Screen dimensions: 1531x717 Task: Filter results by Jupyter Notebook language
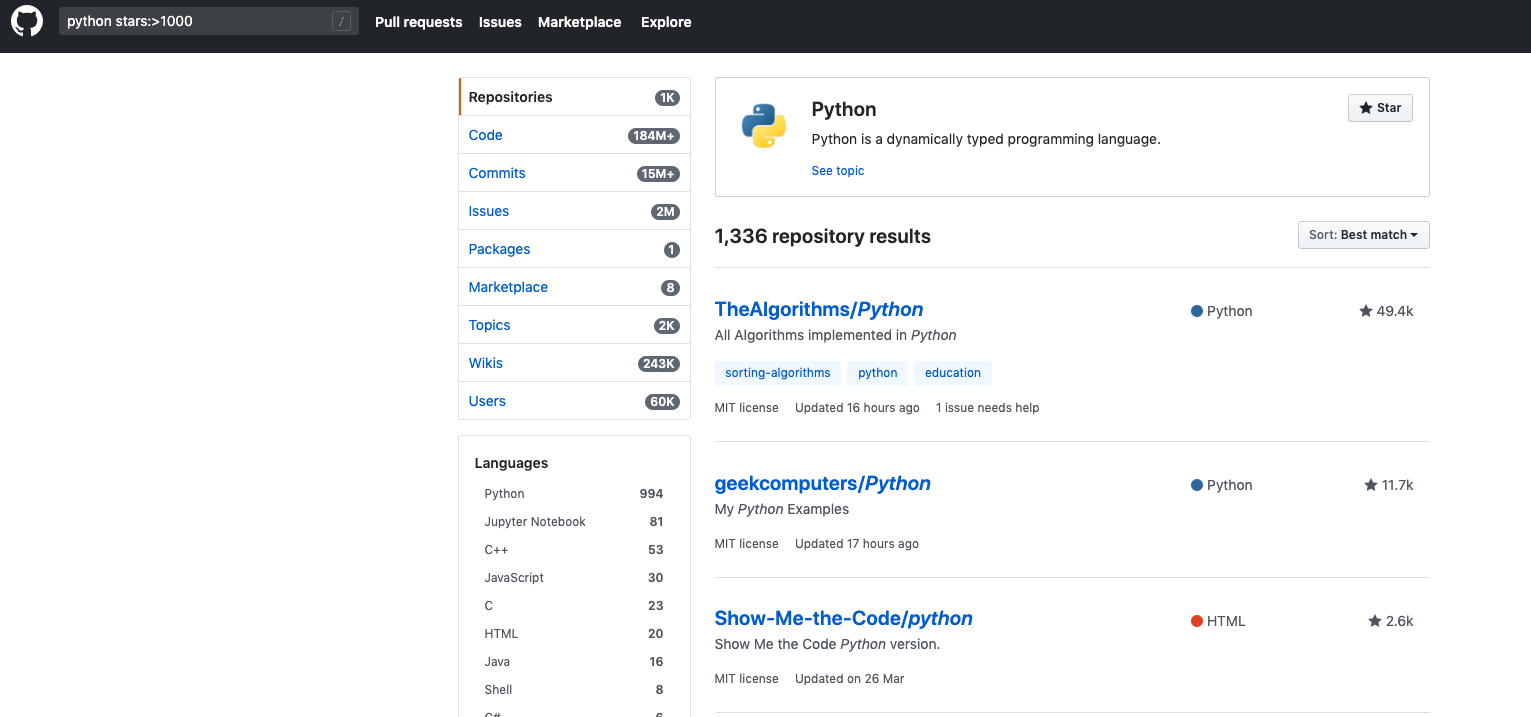click(x=534, y=521)
